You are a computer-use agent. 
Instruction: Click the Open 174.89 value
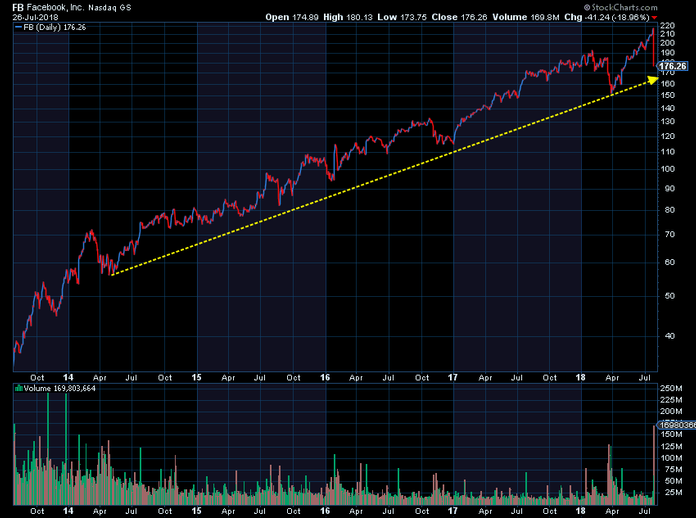click(292, 17)
